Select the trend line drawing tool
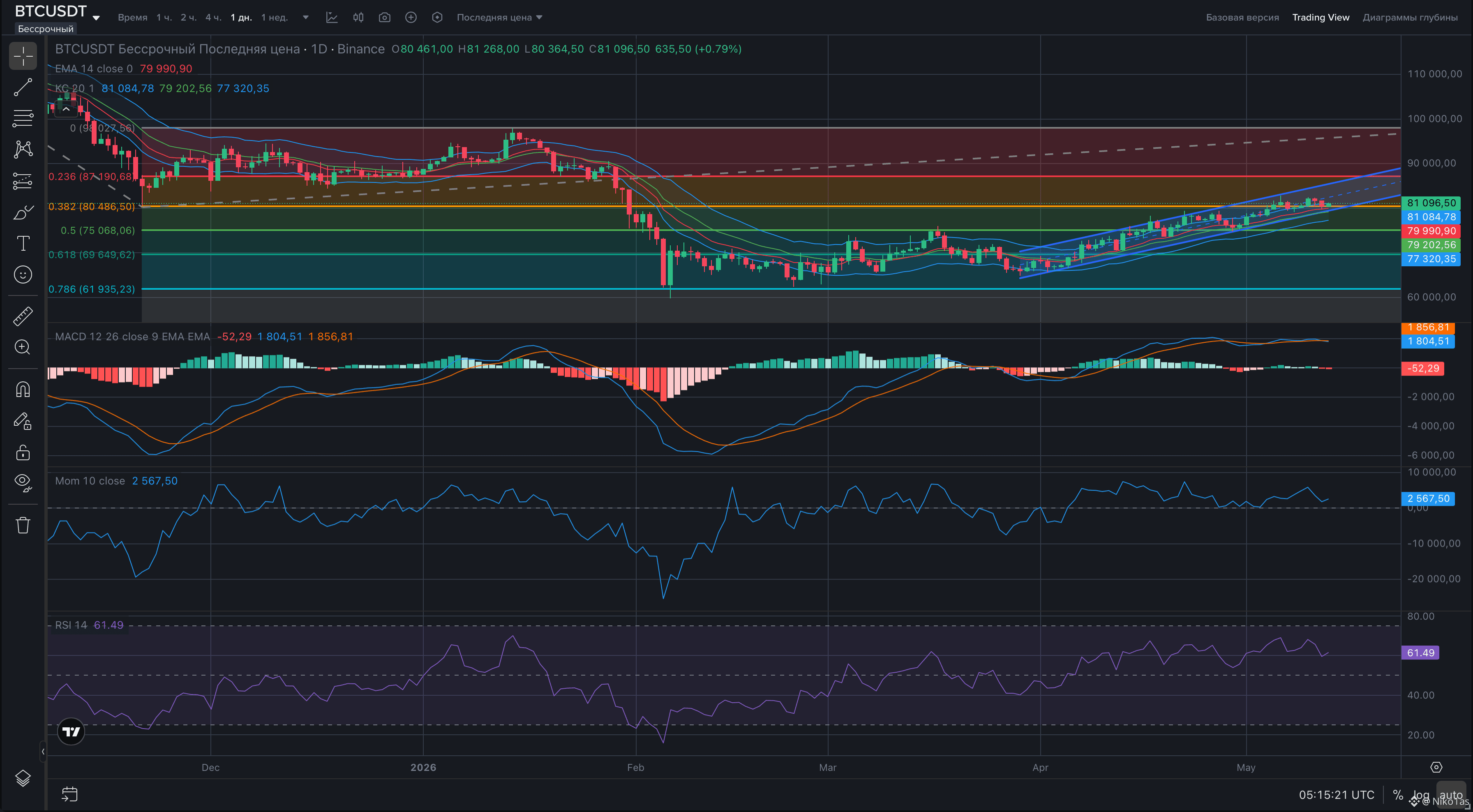This screenshot has height=812, width=1473. [x=23, y=87]
